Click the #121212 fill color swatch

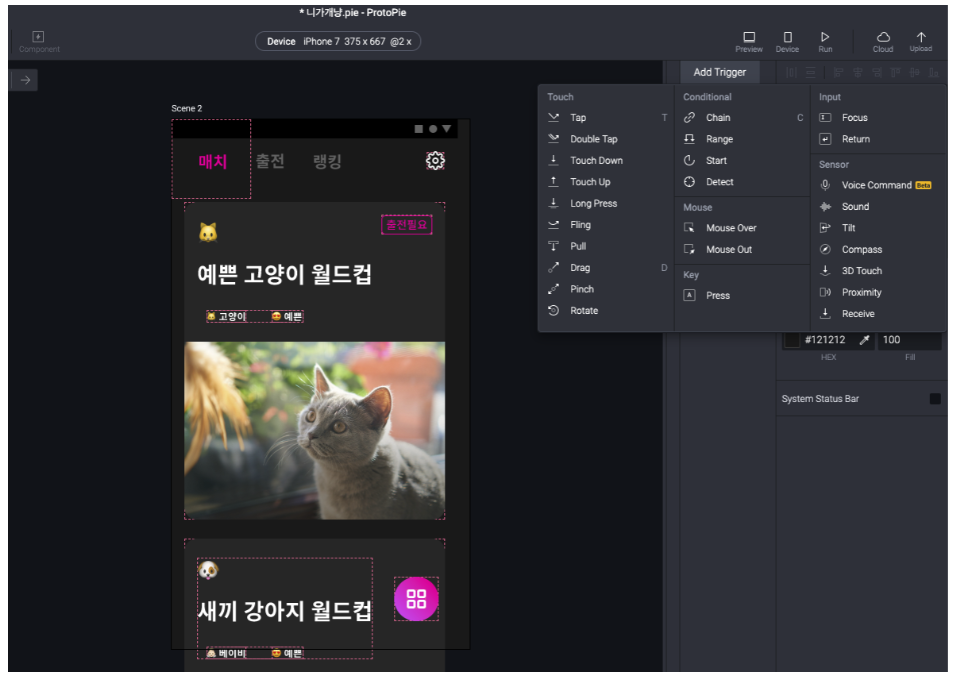(792, 340)
